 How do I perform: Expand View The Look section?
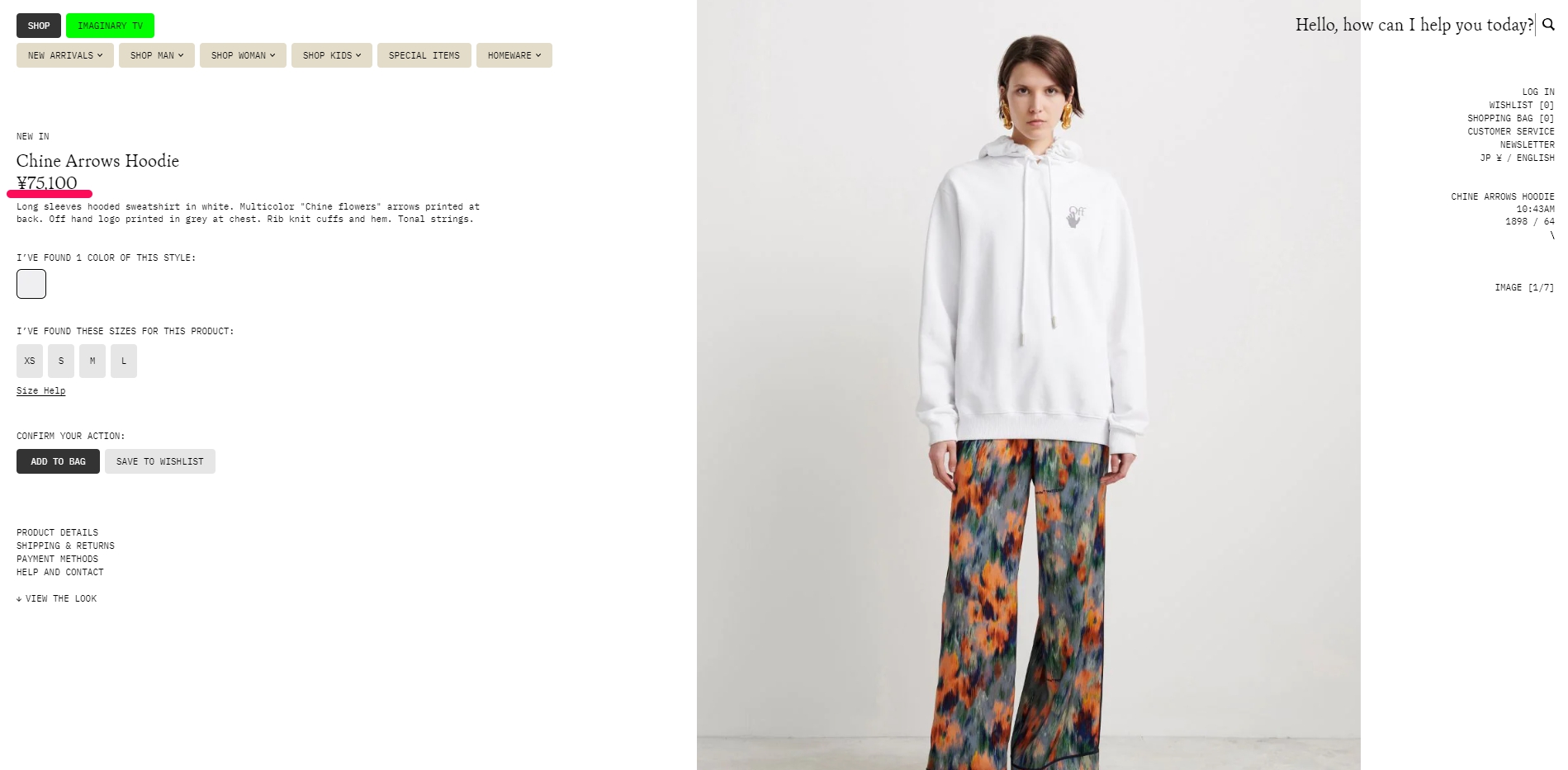(56, 598)
